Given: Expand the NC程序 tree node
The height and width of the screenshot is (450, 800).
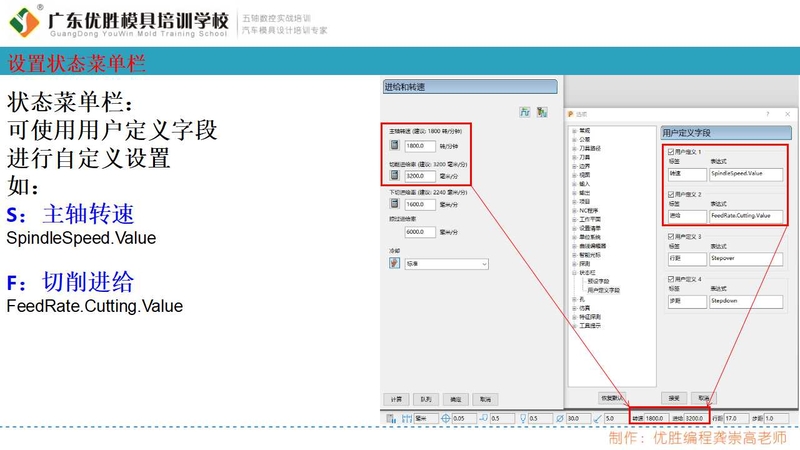Looking at the screenshot, I should pos(574,210).
